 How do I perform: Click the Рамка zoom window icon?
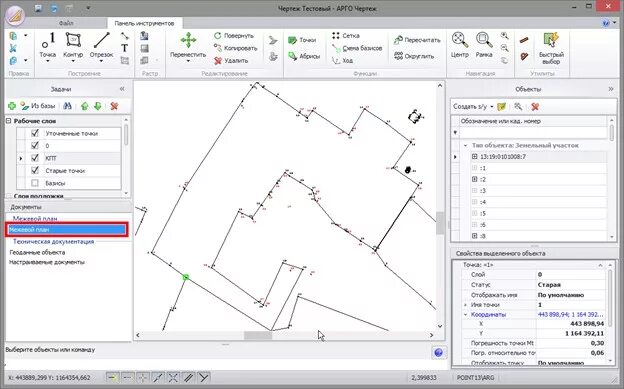484,40
